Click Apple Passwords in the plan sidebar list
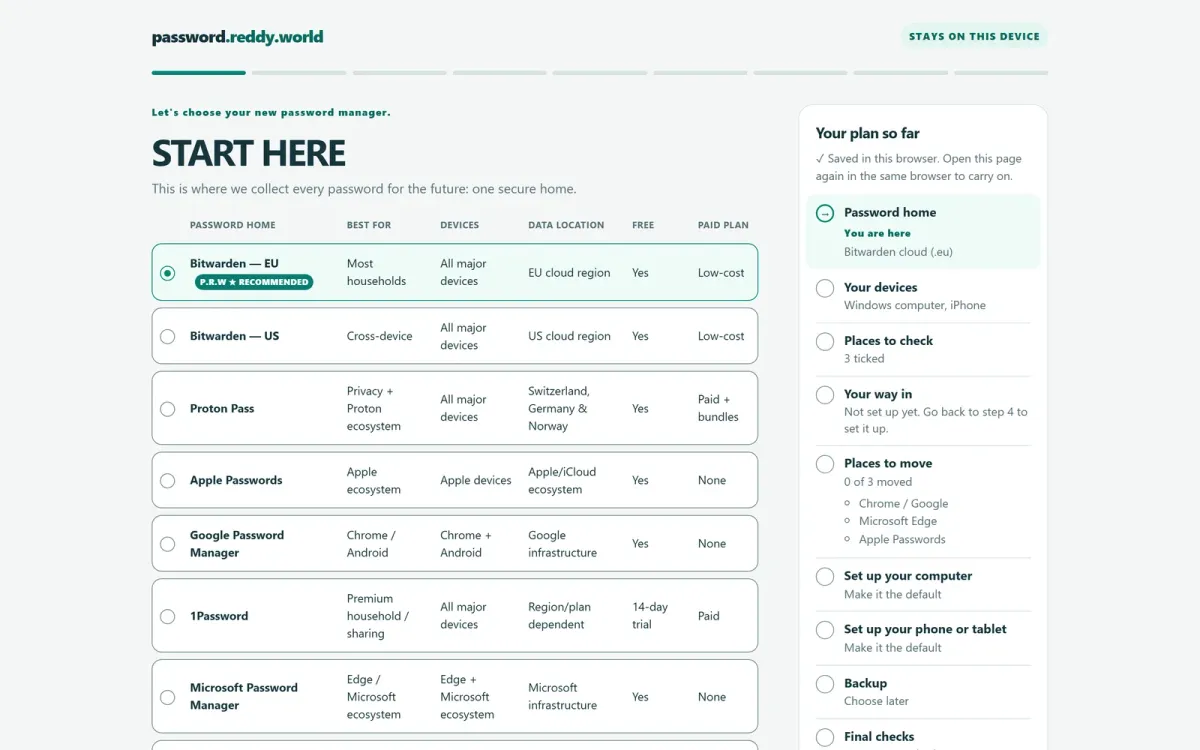1200x750 pixels. click(x=902, y=540)
